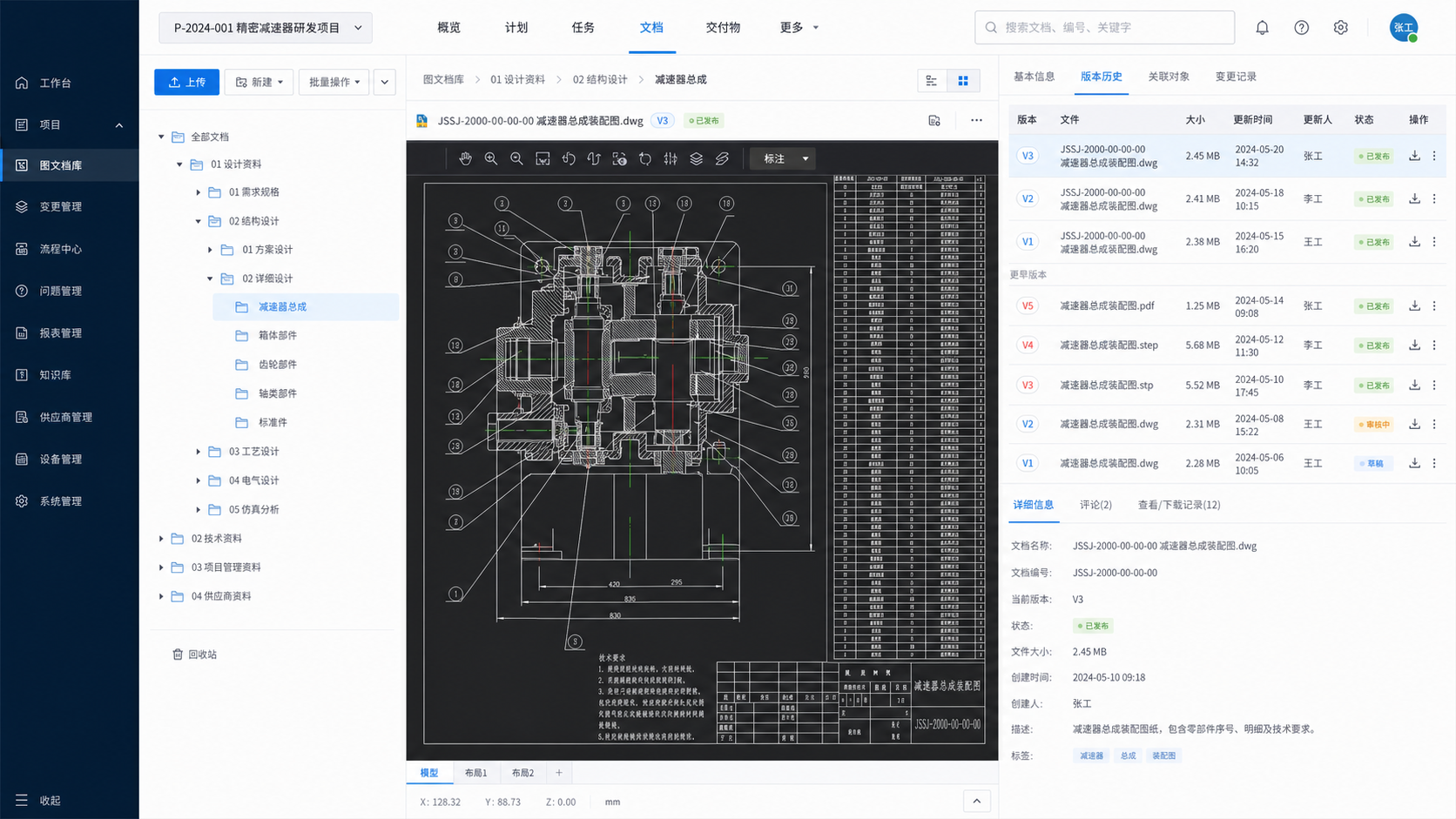The width and height of the screenshot is (1456, 819).
Task: Click the rotate icon in viewer toolbar
Action: coord(645,158)
